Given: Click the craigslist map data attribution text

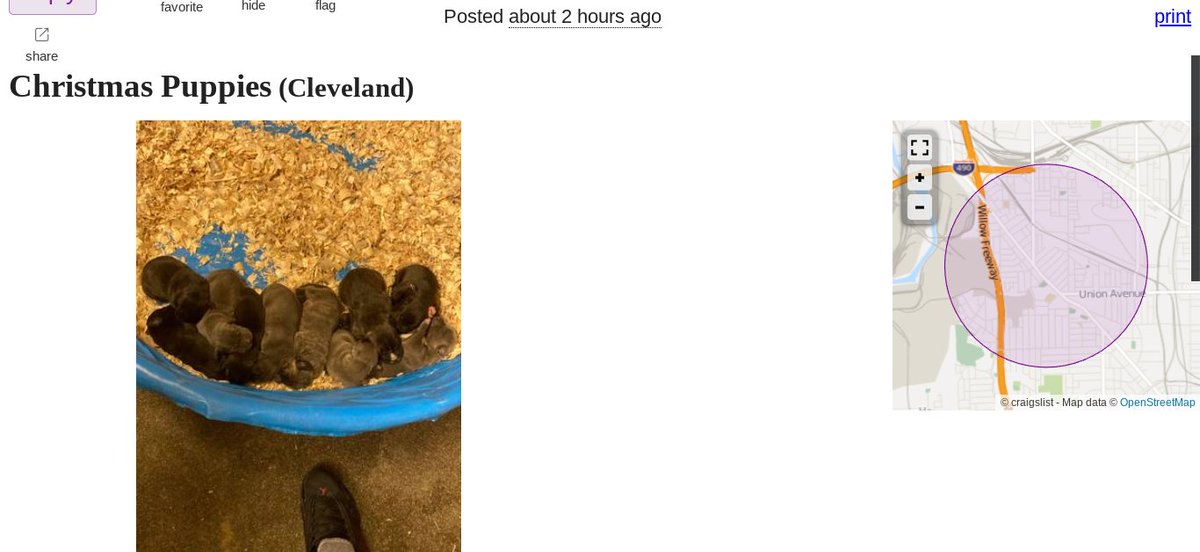Looking at the screenshot, I should point(1058,402).
